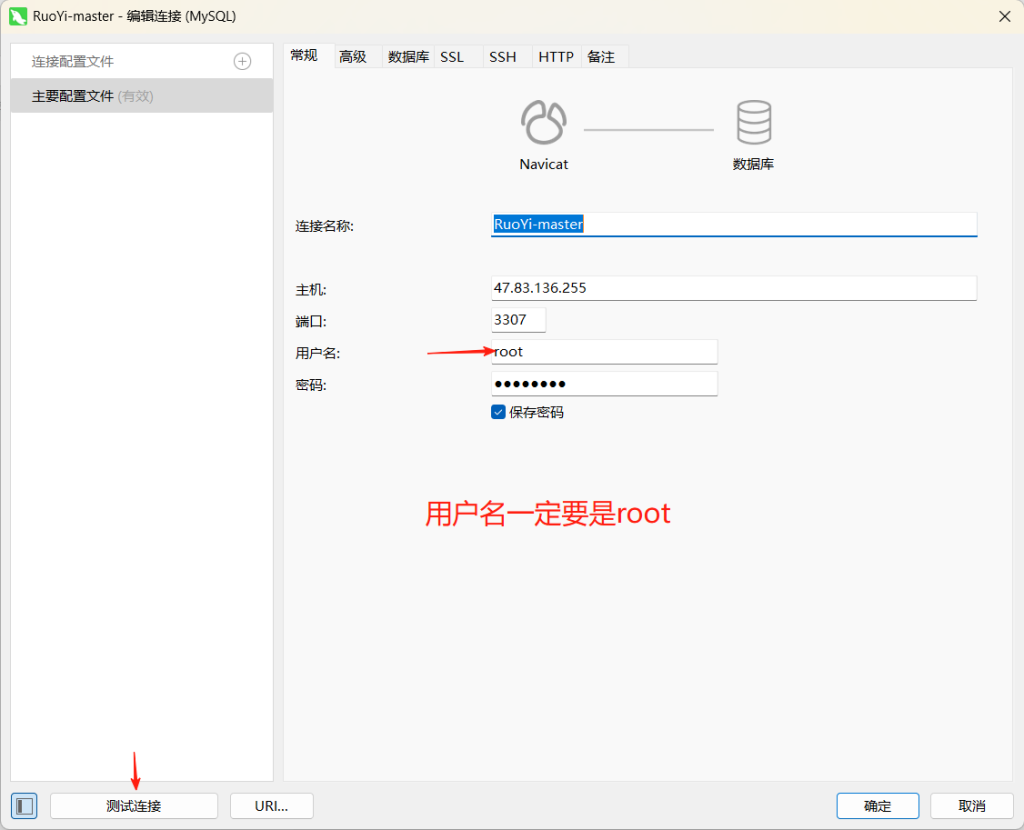
Task: Cancel with the 取消 button
Action: coord(972,806)
